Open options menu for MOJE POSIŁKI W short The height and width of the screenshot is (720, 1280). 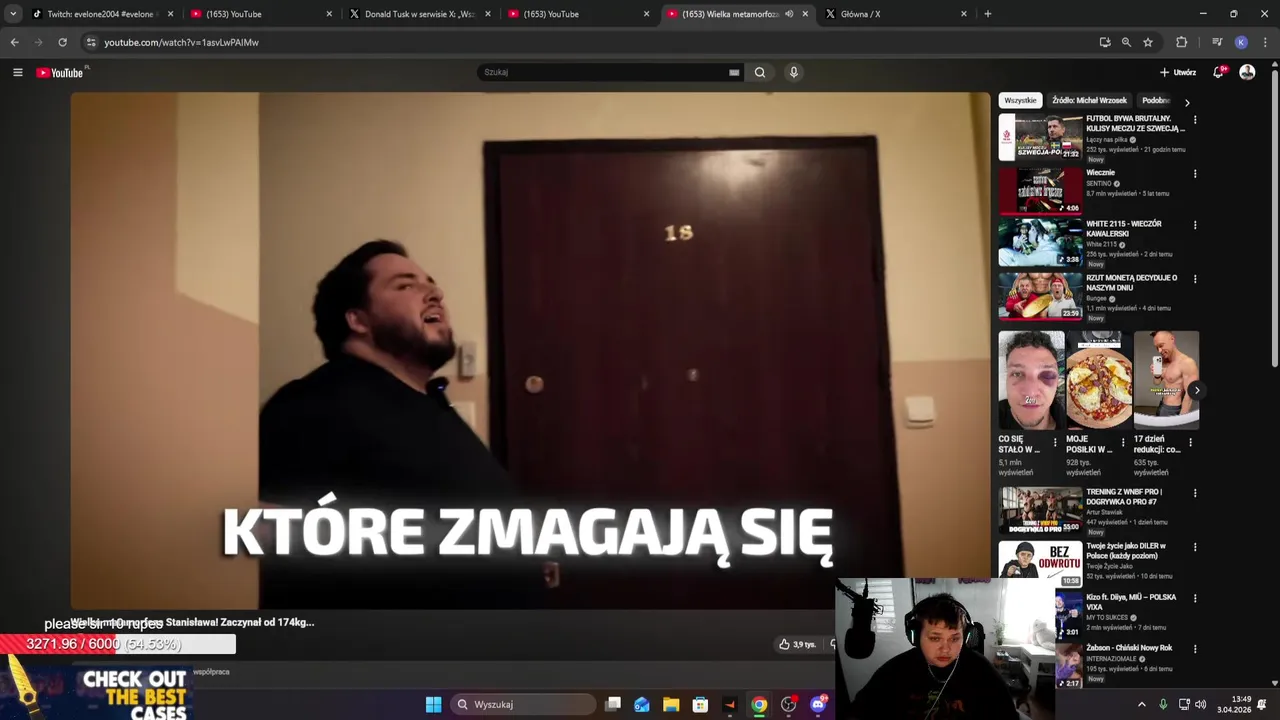[x=1123, y=441]
